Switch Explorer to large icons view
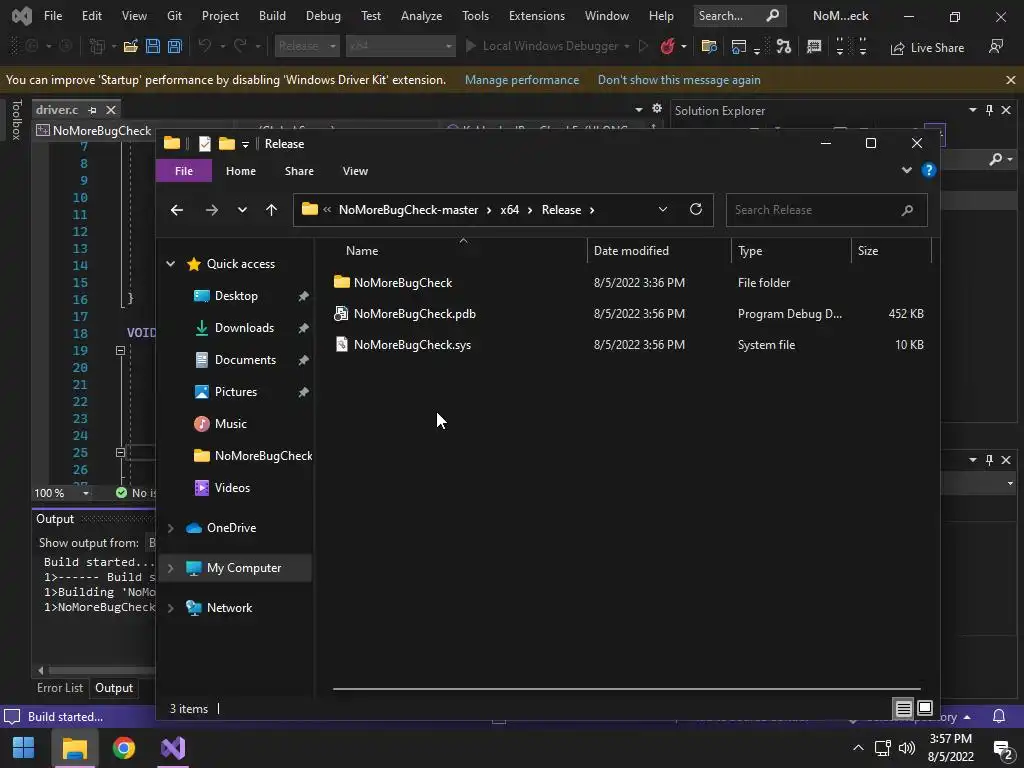 pyautogui.click(x=925, y=709)
